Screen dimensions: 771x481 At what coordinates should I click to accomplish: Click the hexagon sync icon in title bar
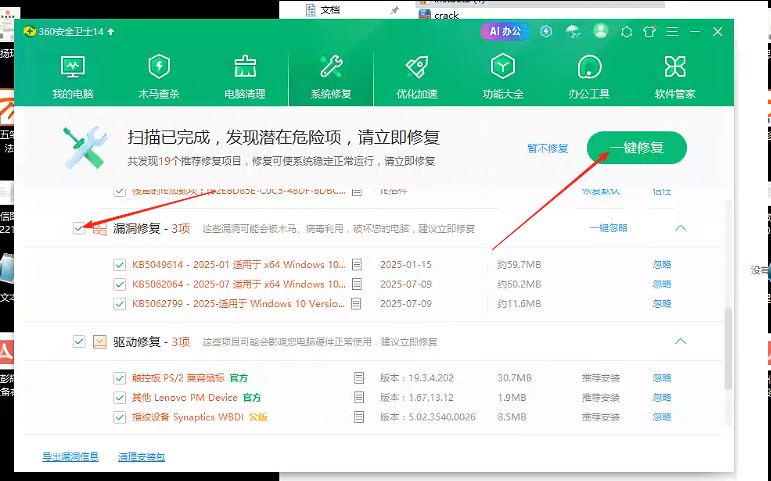click(626, 32)
